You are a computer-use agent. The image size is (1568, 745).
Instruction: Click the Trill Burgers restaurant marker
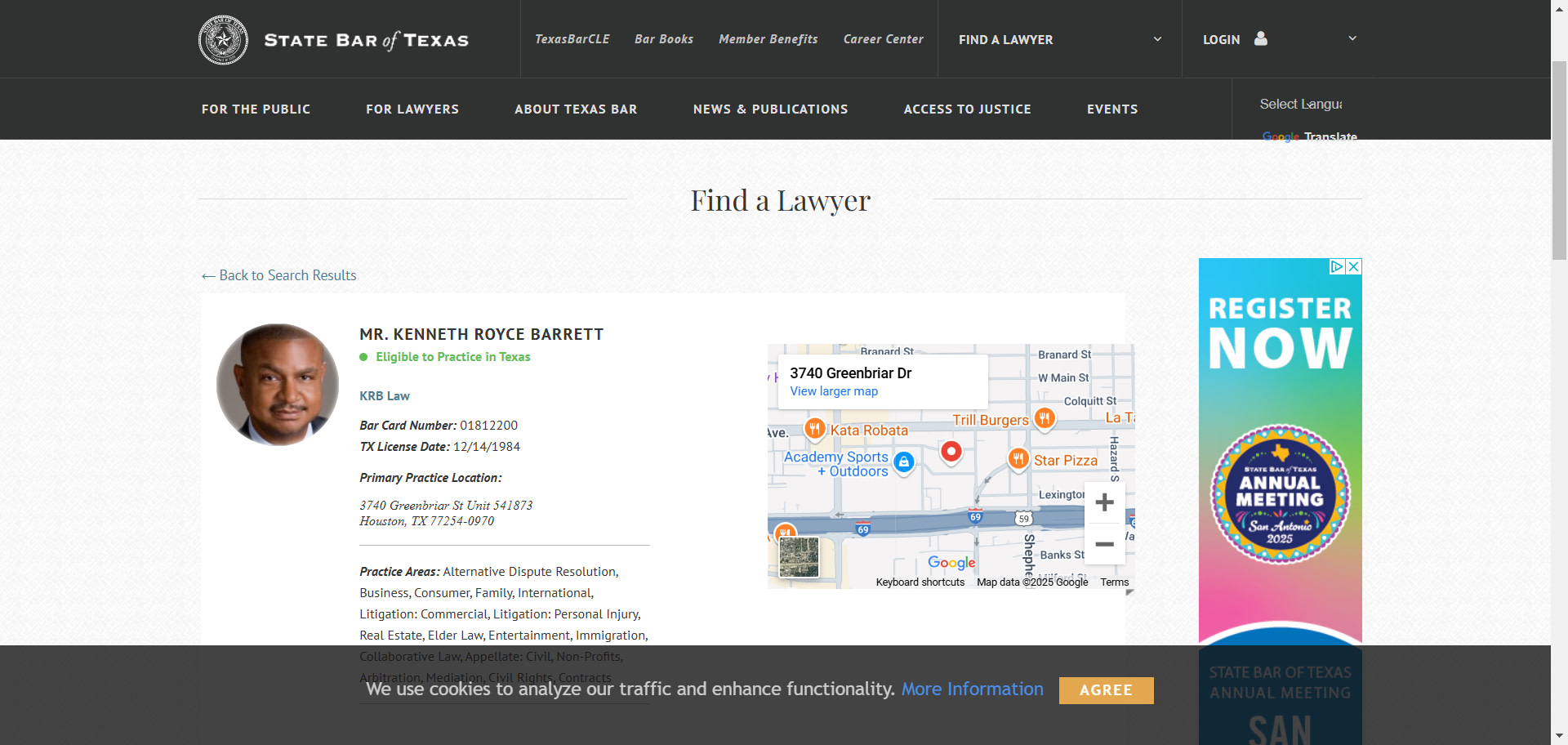coord(1045,418)
